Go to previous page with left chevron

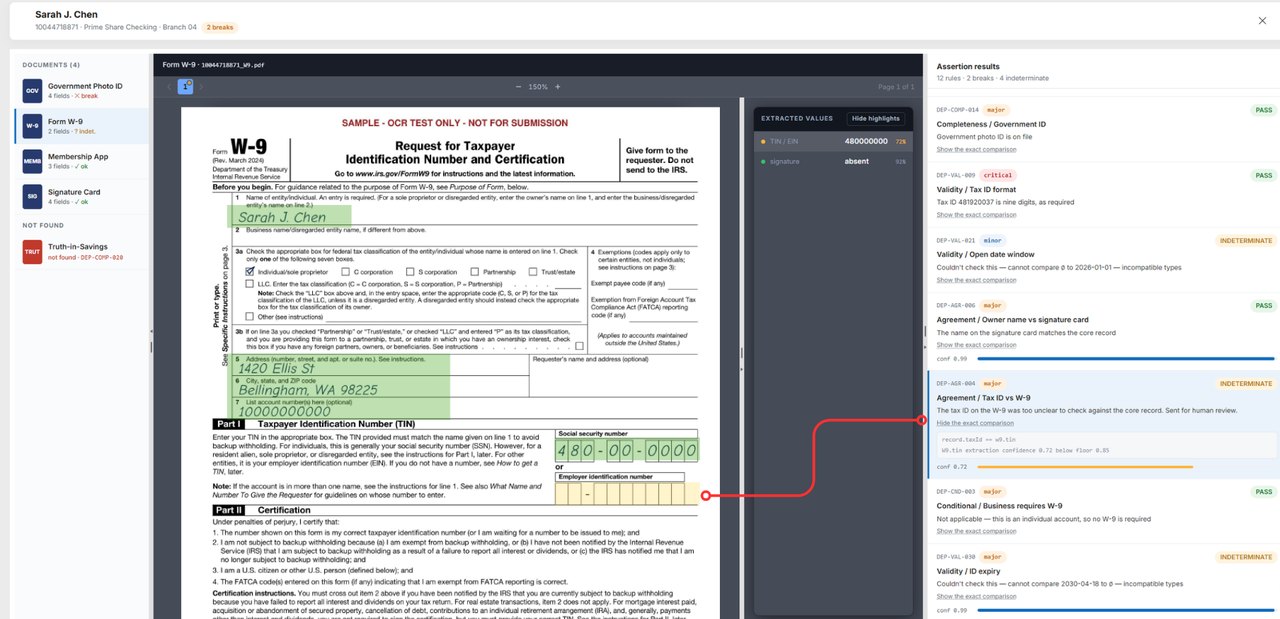168,87
